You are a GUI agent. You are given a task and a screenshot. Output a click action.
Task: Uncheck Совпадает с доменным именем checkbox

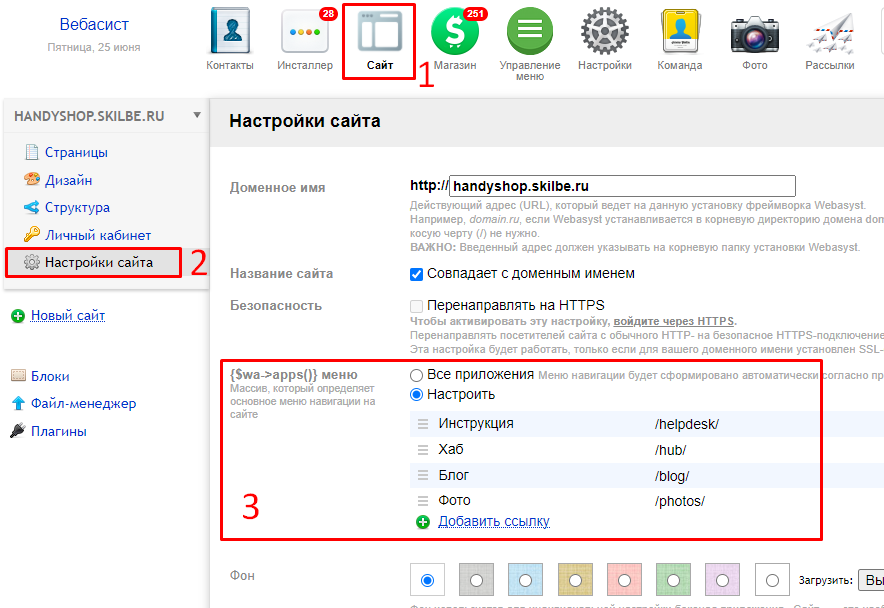[417, 274]
